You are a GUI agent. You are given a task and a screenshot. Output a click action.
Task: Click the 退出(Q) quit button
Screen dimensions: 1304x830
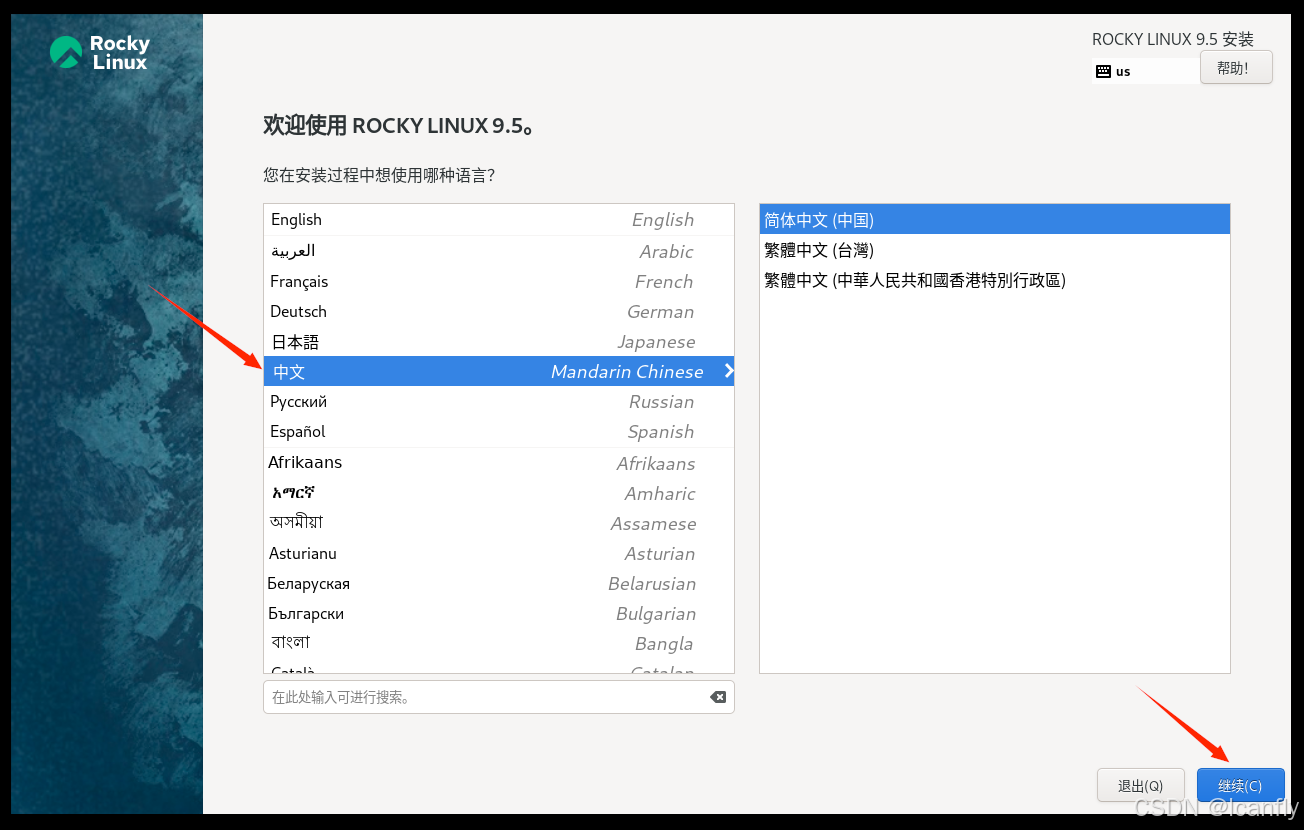click(1140, 786)
